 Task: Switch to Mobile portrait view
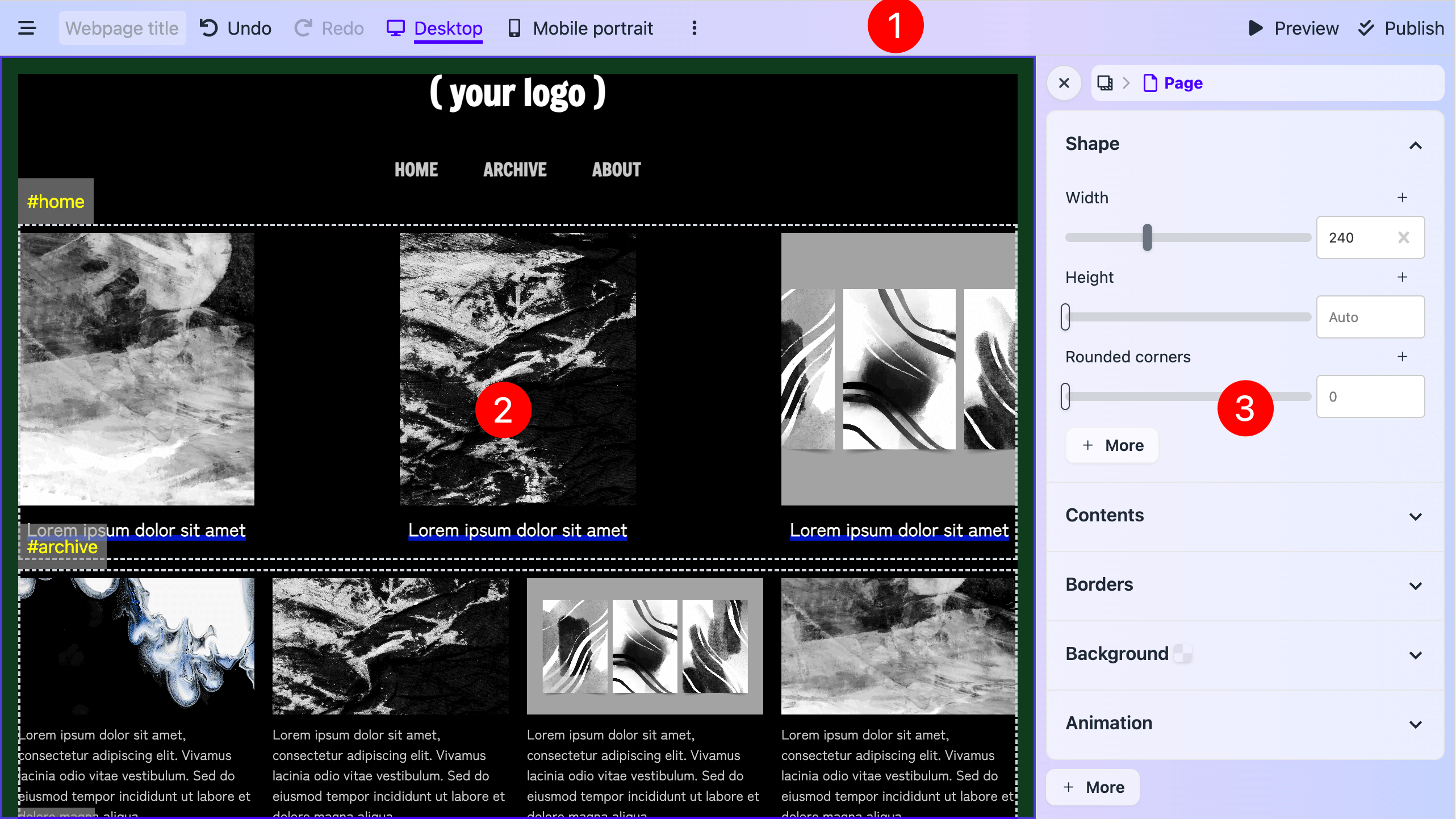point(580,28)
